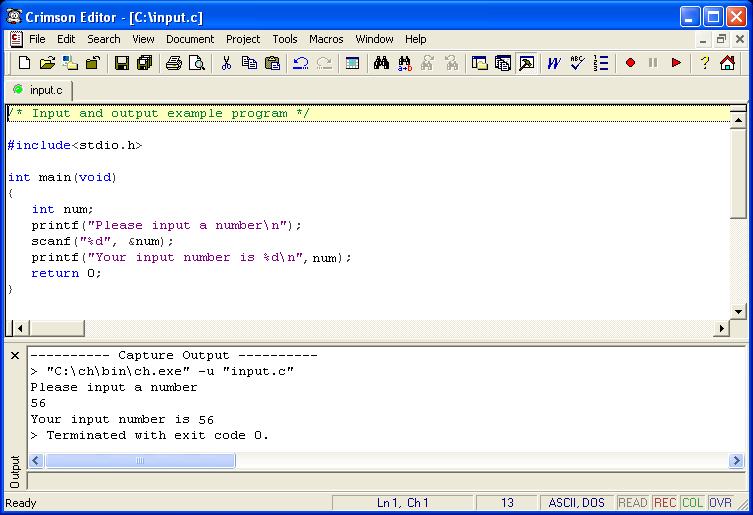Open Find using the binoculars icon
753x515 pixels.
381,64
